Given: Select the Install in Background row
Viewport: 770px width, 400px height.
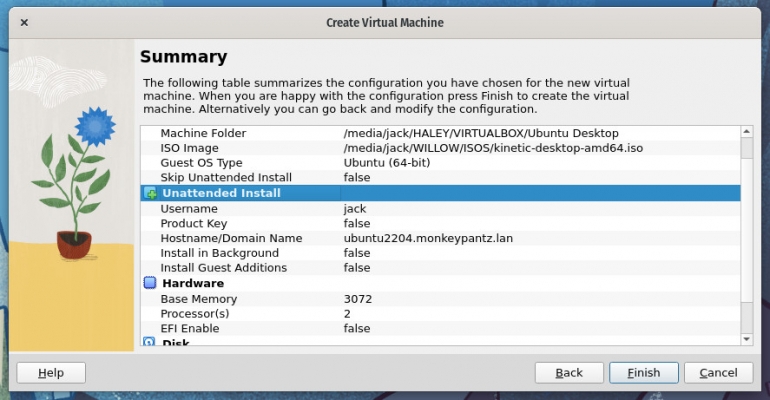Looking at the screenshot, I should tap(440, 253).
